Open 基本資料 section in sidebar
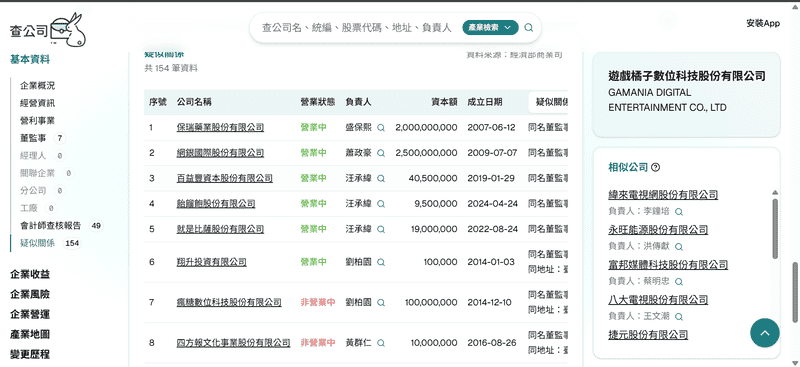 tap(30, 60)
